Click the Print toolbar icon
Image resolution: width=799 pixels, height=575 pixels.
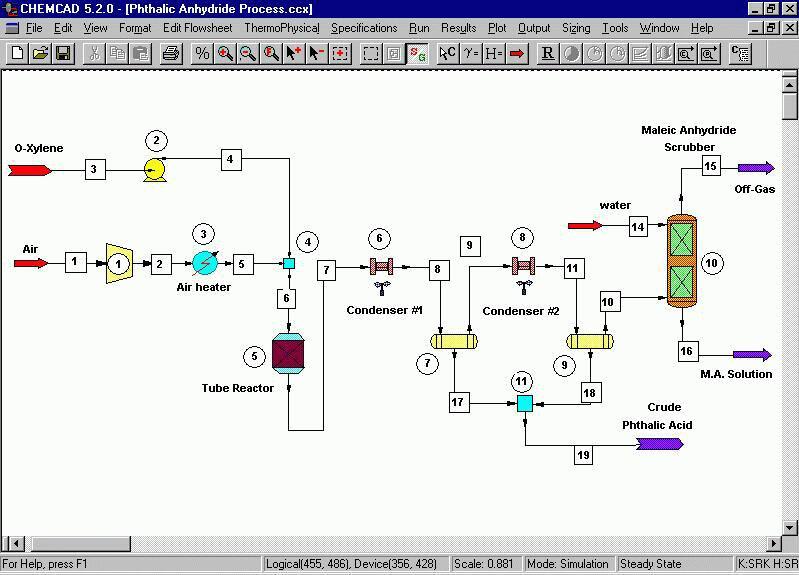pyautogui.click(x=171, y=53)
